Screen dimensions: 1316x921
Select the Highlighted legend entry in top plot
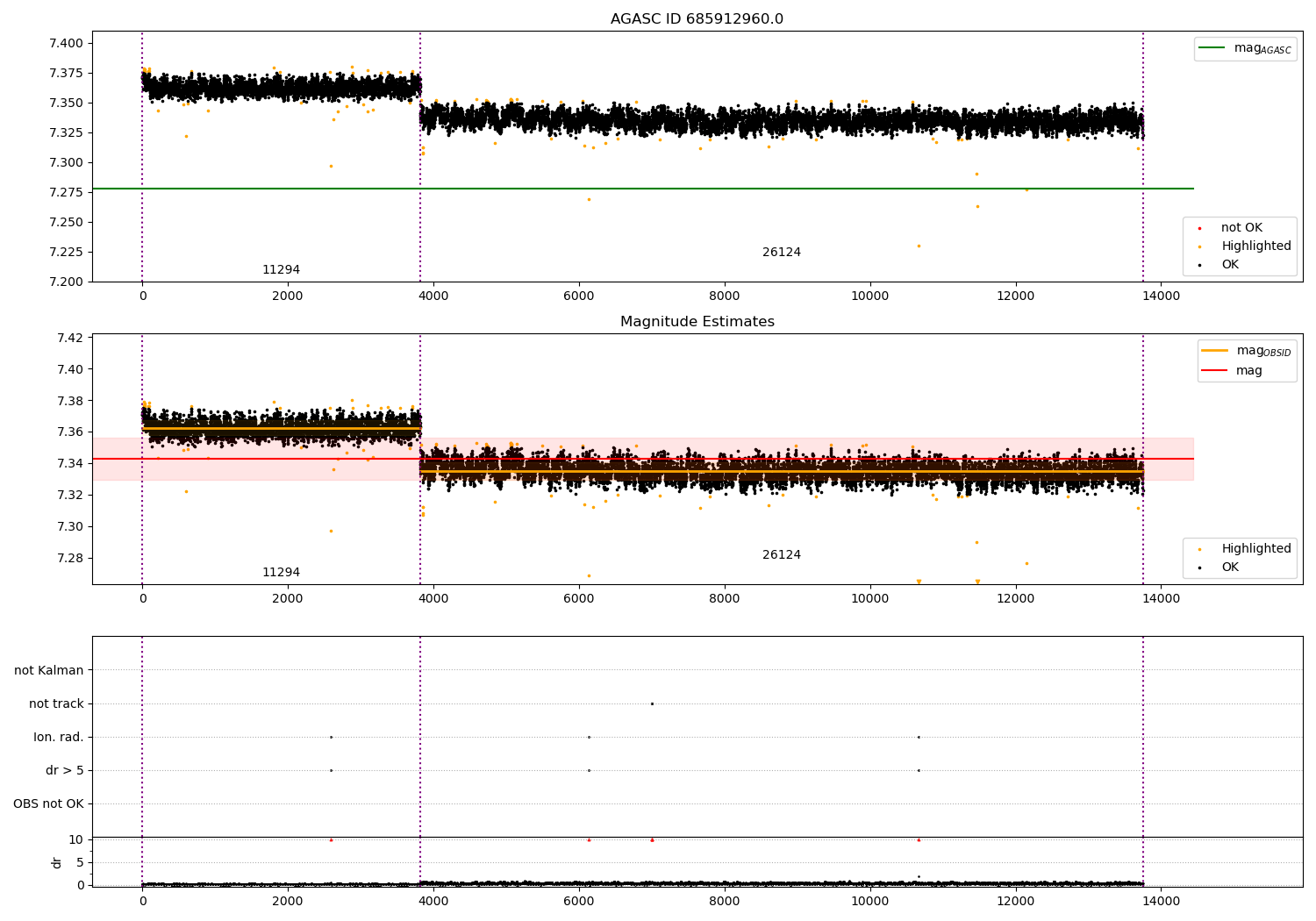1246,246
